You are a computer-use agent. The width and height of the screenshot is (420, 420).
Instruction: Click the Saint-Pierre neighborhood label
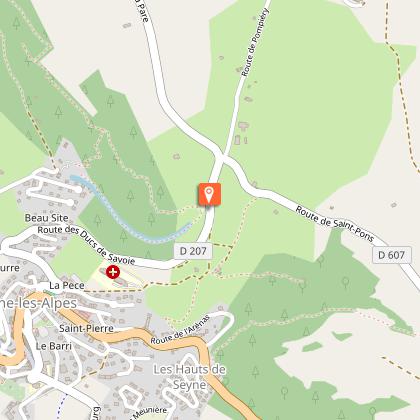(86, 328)
